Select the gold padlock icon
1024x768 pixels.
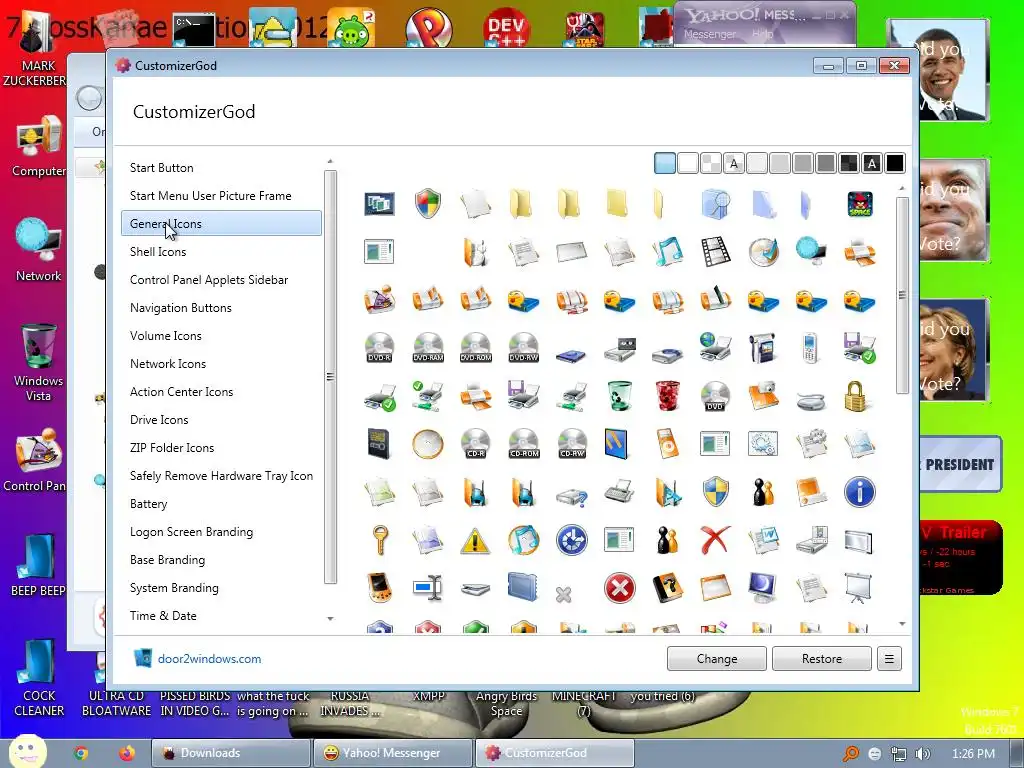[x=856, y=396]
